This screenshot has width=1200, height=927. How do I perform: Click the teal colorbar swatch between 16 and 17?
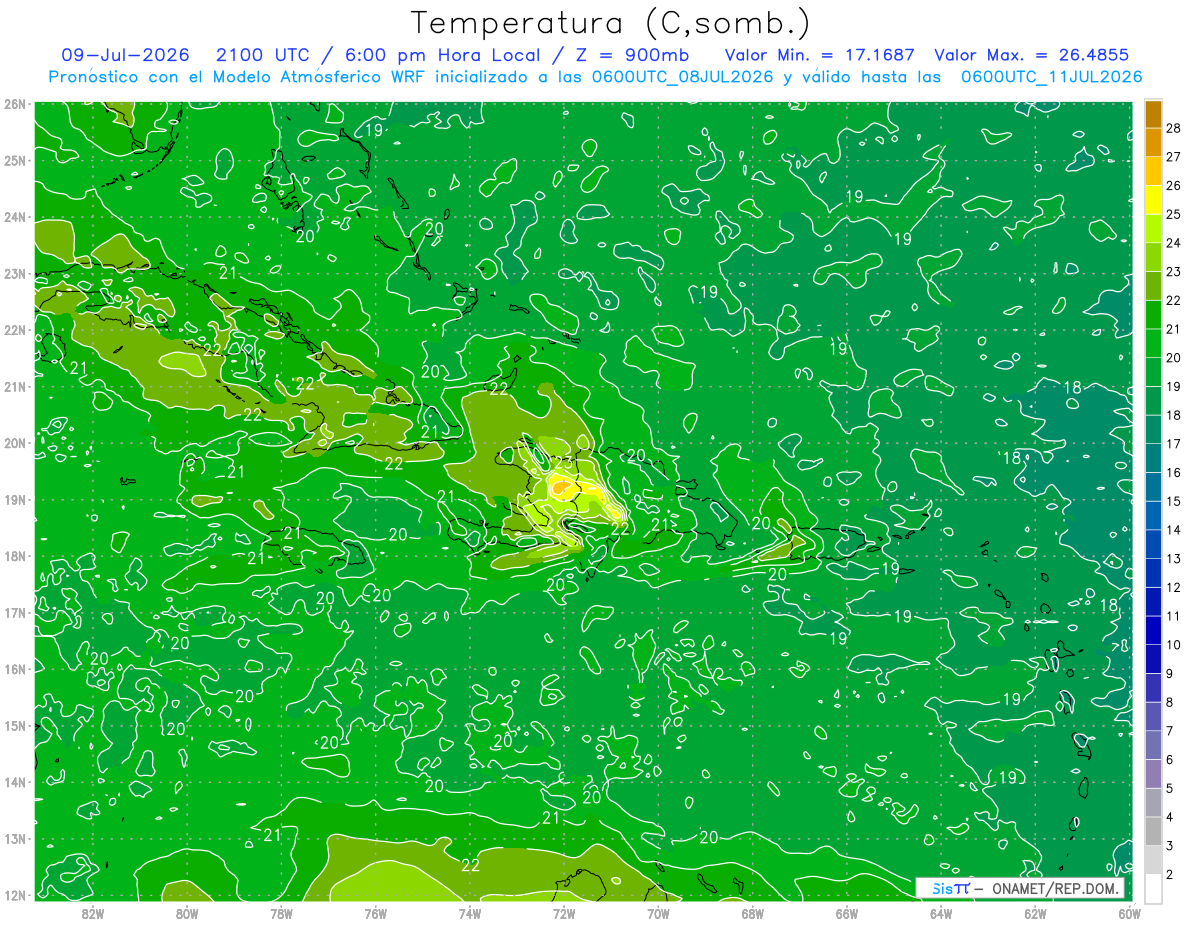1153,458
